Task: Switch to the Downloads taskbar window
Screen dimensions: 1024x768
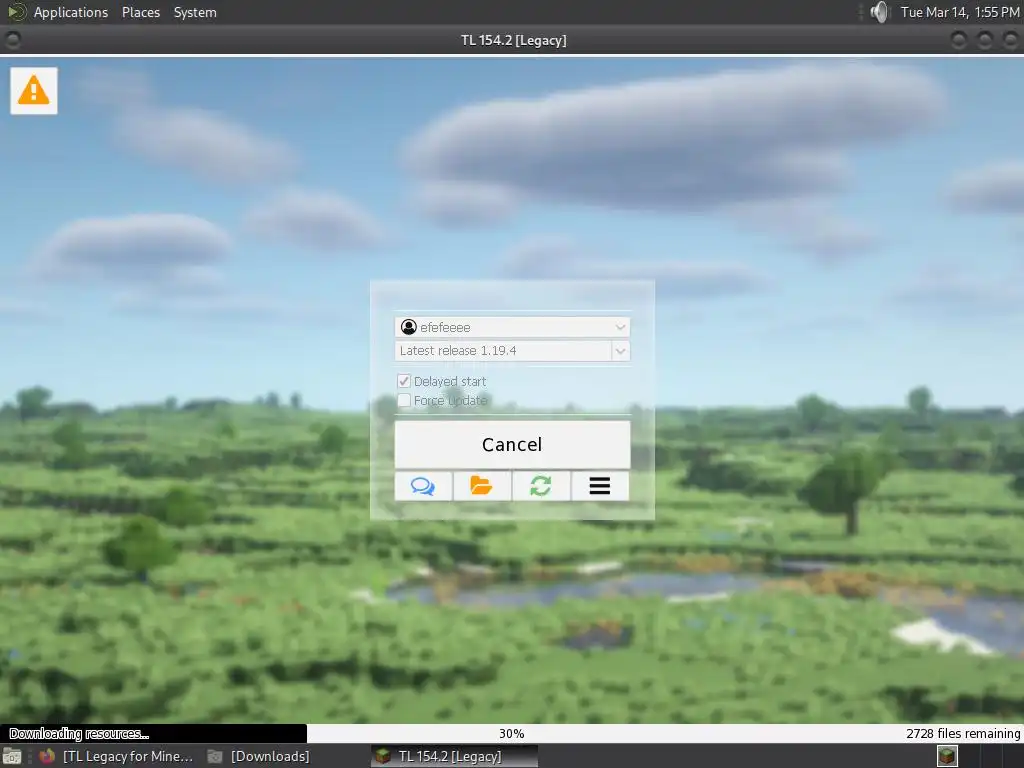Action: [260, 756]
